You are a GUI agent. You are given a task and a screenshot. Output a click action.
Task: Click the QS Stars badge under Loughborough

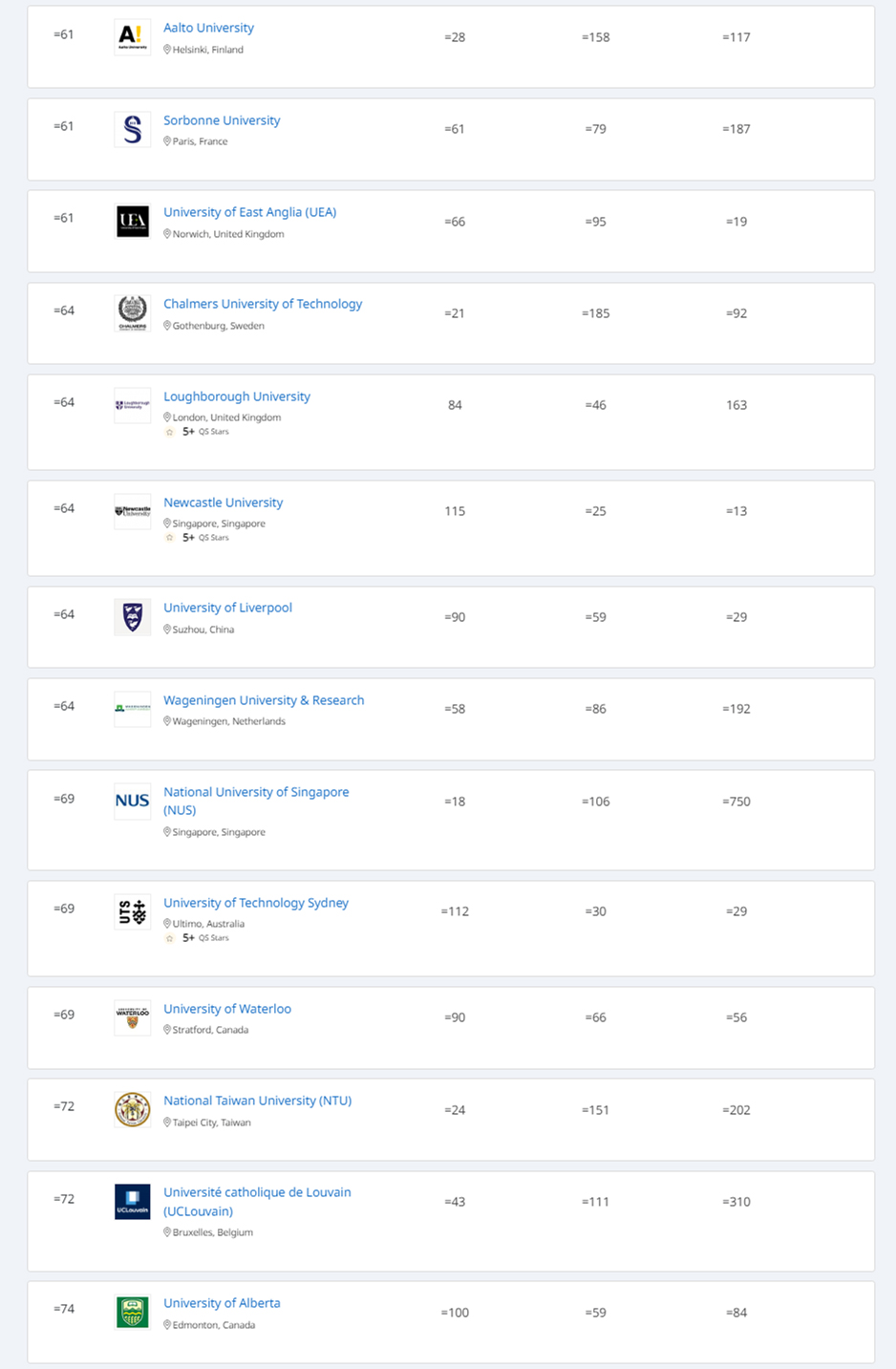198,432
